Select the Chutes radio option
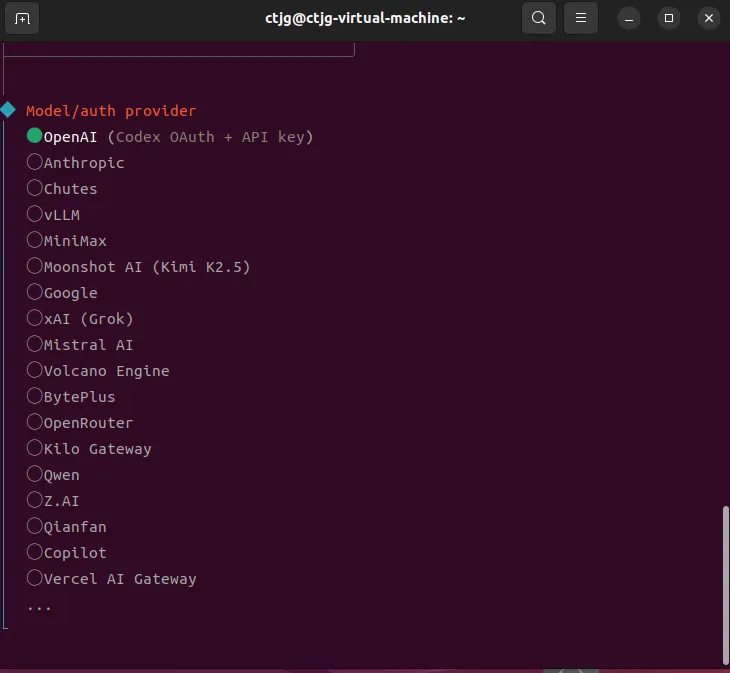The height and width of the screenshot is (673, 730). (x=34, y=188)
